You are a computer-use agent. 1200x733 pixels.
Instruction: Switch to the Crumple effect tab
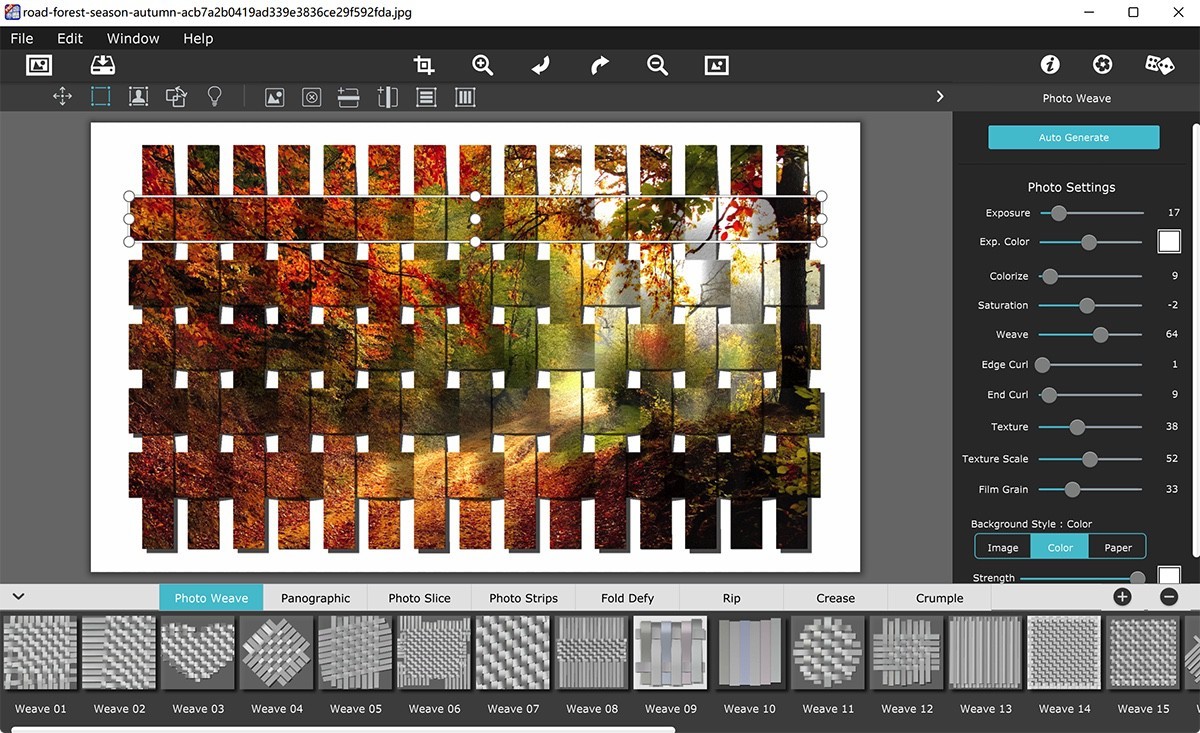(x=938, y=597)
